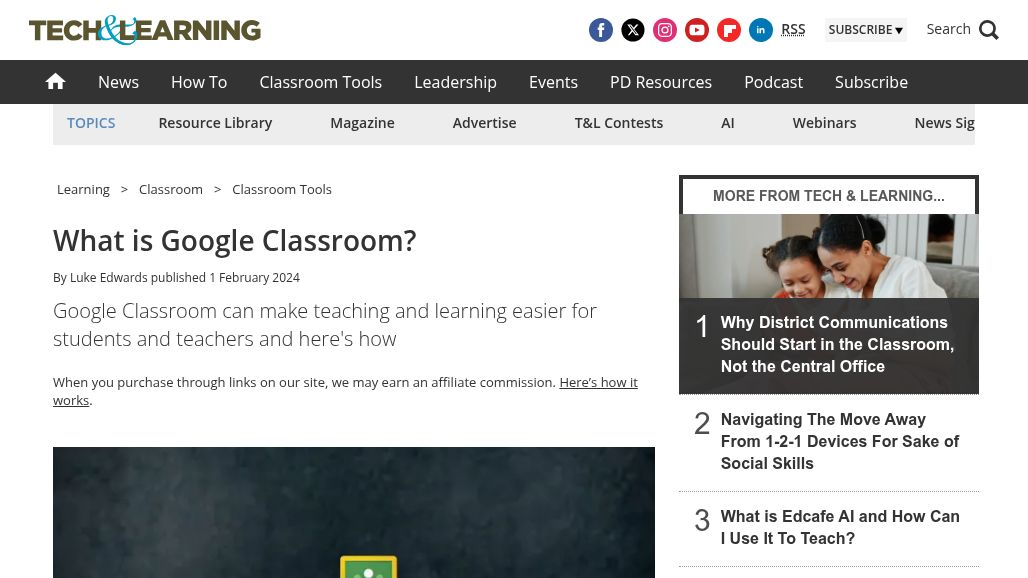
Task: Click the Search text field
Action: 949,29
